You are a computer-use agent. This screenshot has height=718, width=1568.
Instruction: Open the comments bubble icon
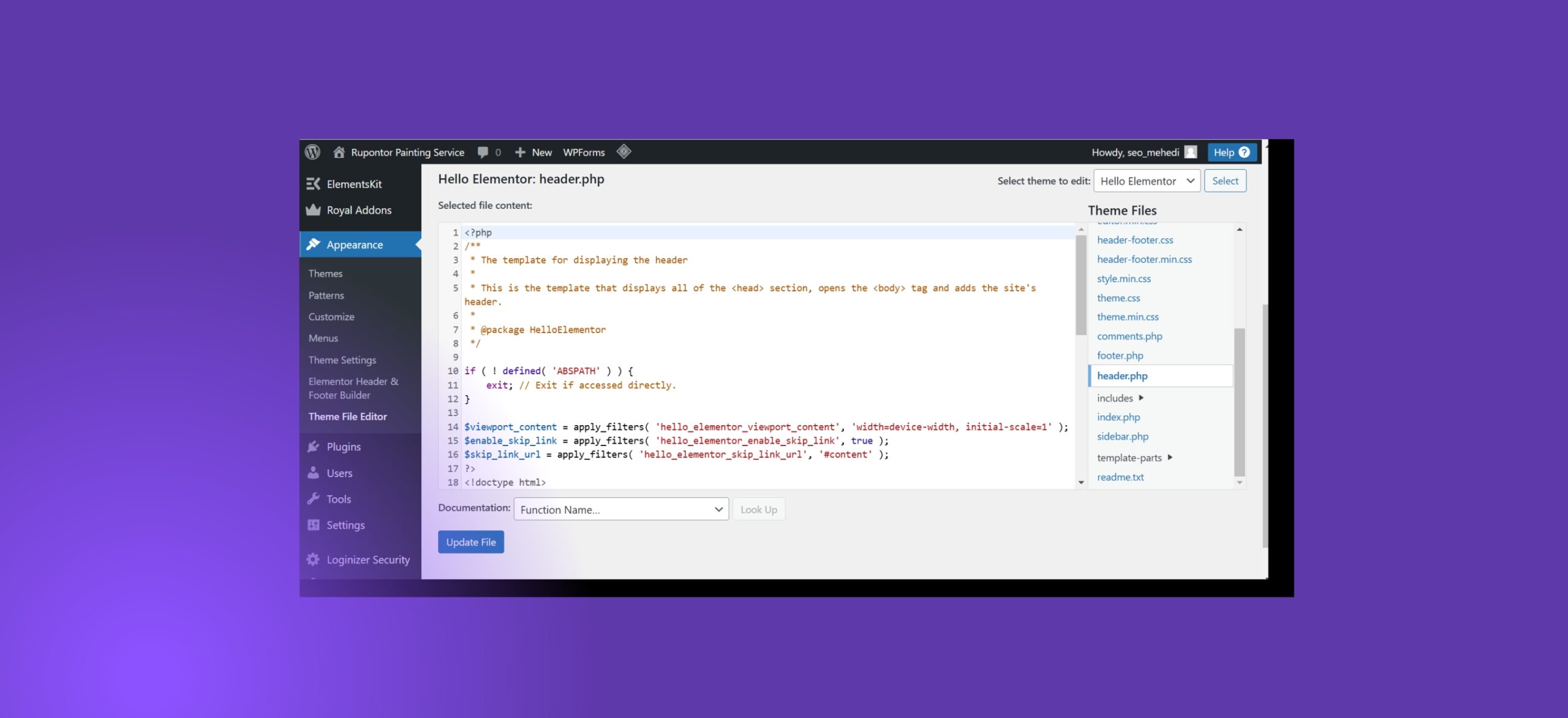pyautogui.click(x=483, y=153)
